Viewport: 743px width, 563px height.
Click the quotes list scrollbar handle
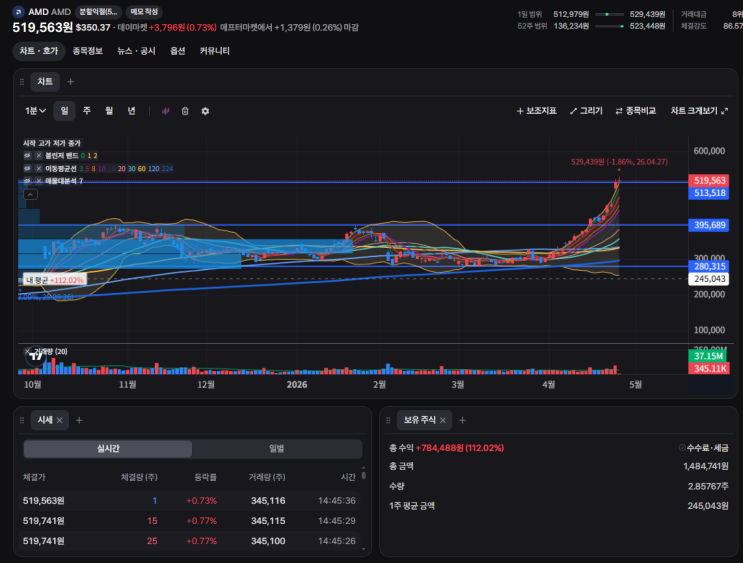point(363,474)
